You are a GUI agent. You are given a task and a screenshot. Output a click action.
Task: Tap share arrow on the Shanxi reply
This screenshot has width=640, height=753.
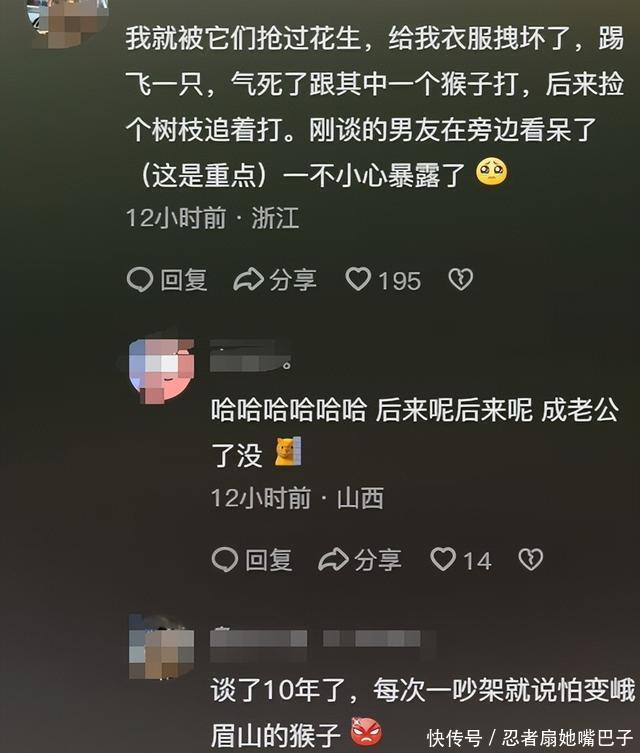(333, 559)
